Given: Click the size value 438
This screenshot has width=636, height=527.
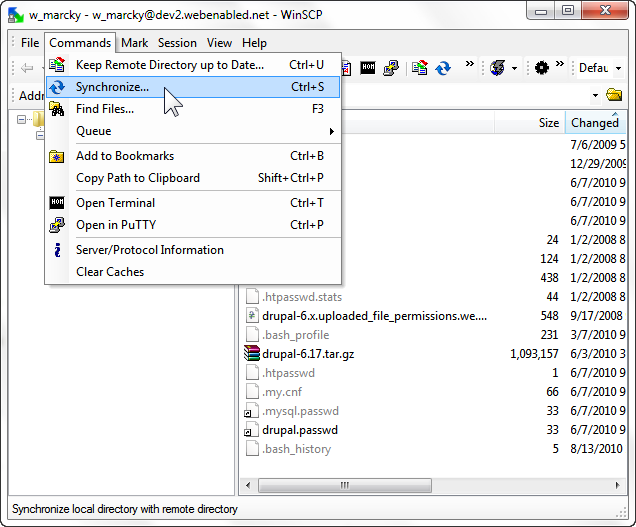Looking at the screenshot, I should coord(550,277).
